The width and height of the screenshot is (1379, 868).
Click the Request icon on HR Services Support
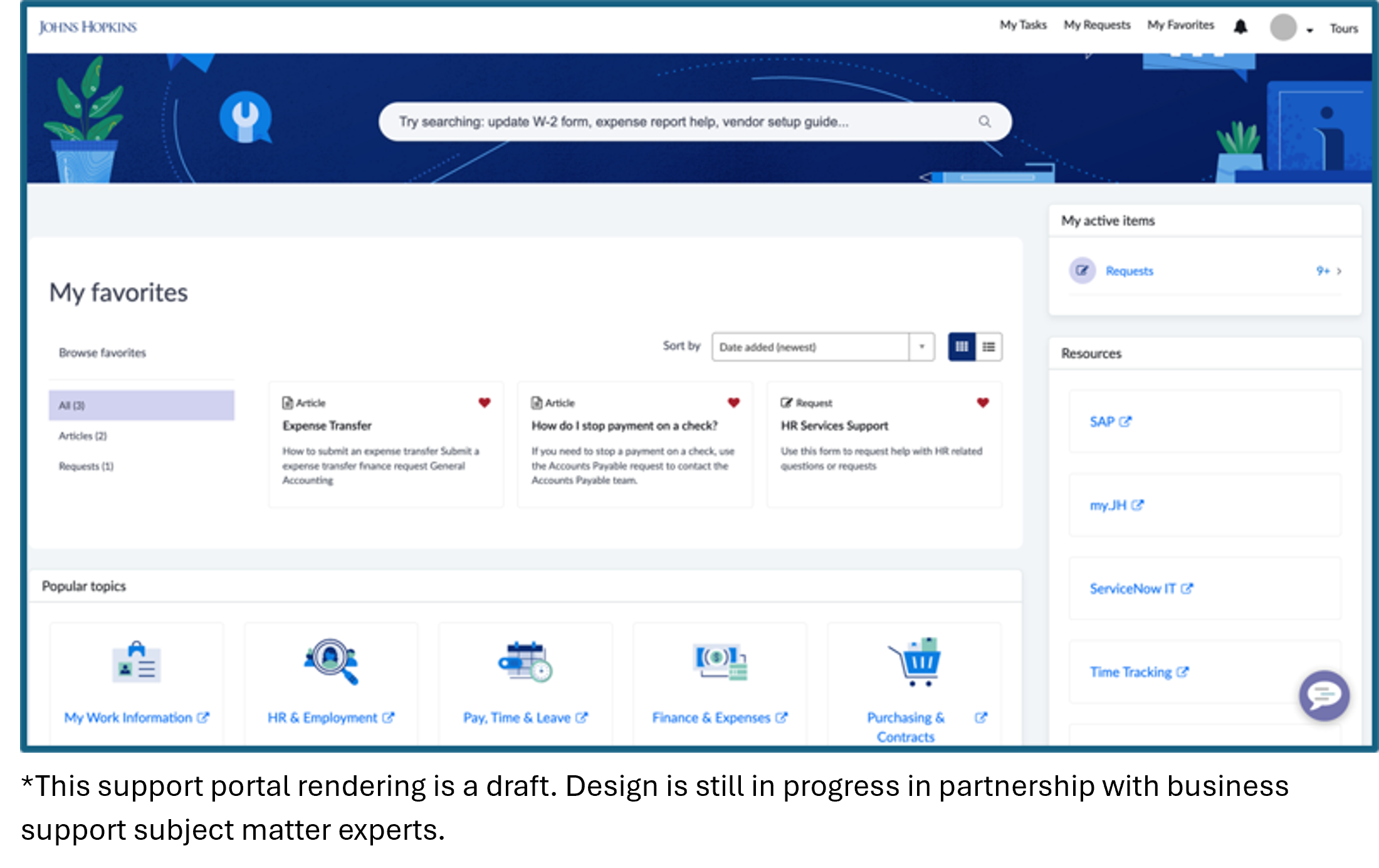coord(786,402)
